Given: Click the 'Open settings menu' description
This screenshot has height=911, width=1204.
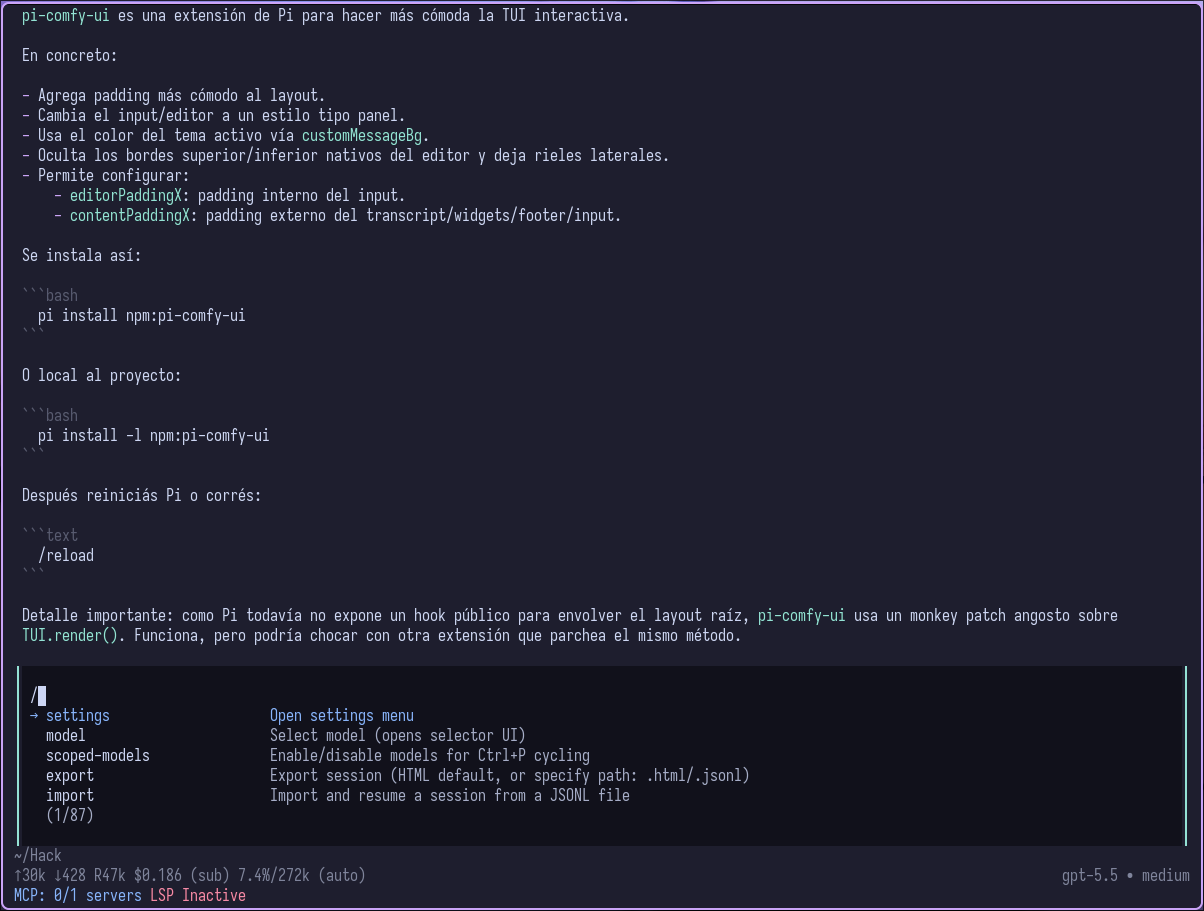Looking at the screenshot, I should tap(342, 716).
